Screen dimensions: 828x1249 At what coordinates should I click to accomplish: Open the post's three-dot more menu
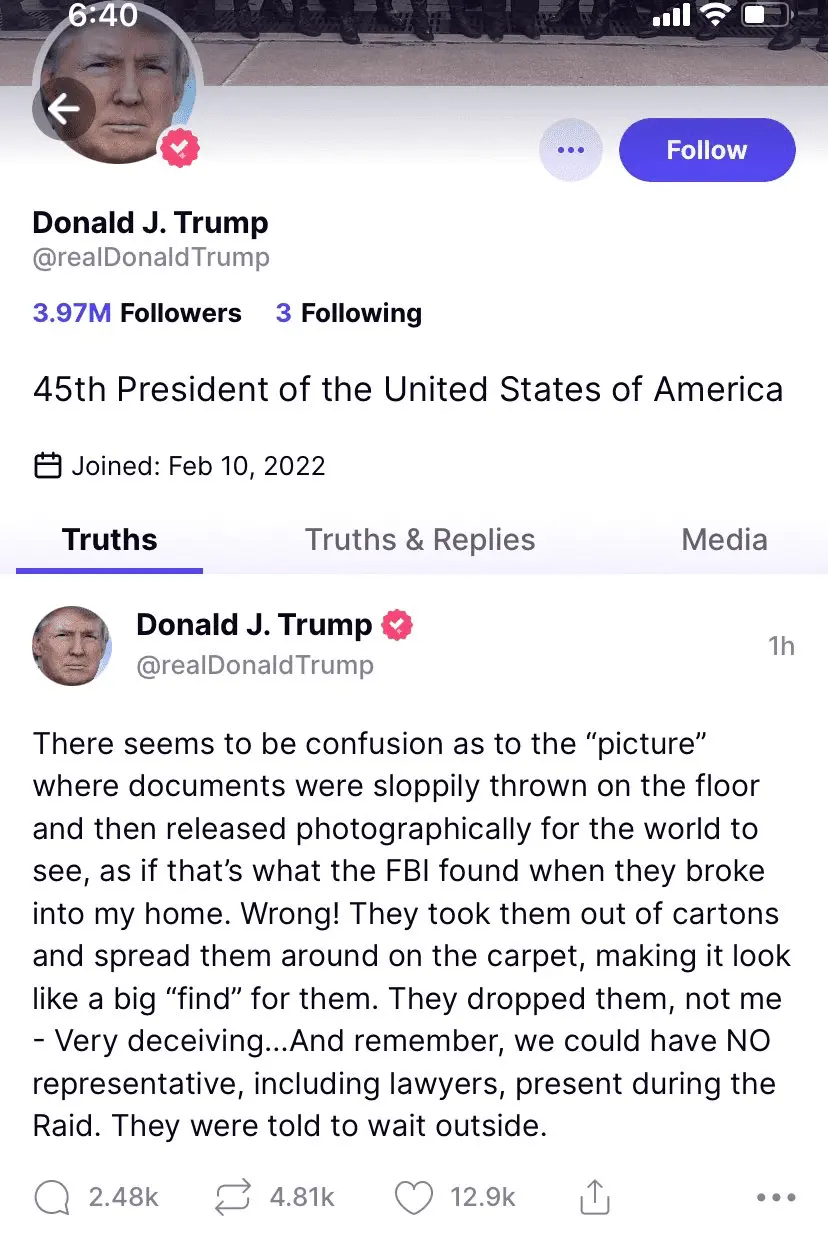776,1197
